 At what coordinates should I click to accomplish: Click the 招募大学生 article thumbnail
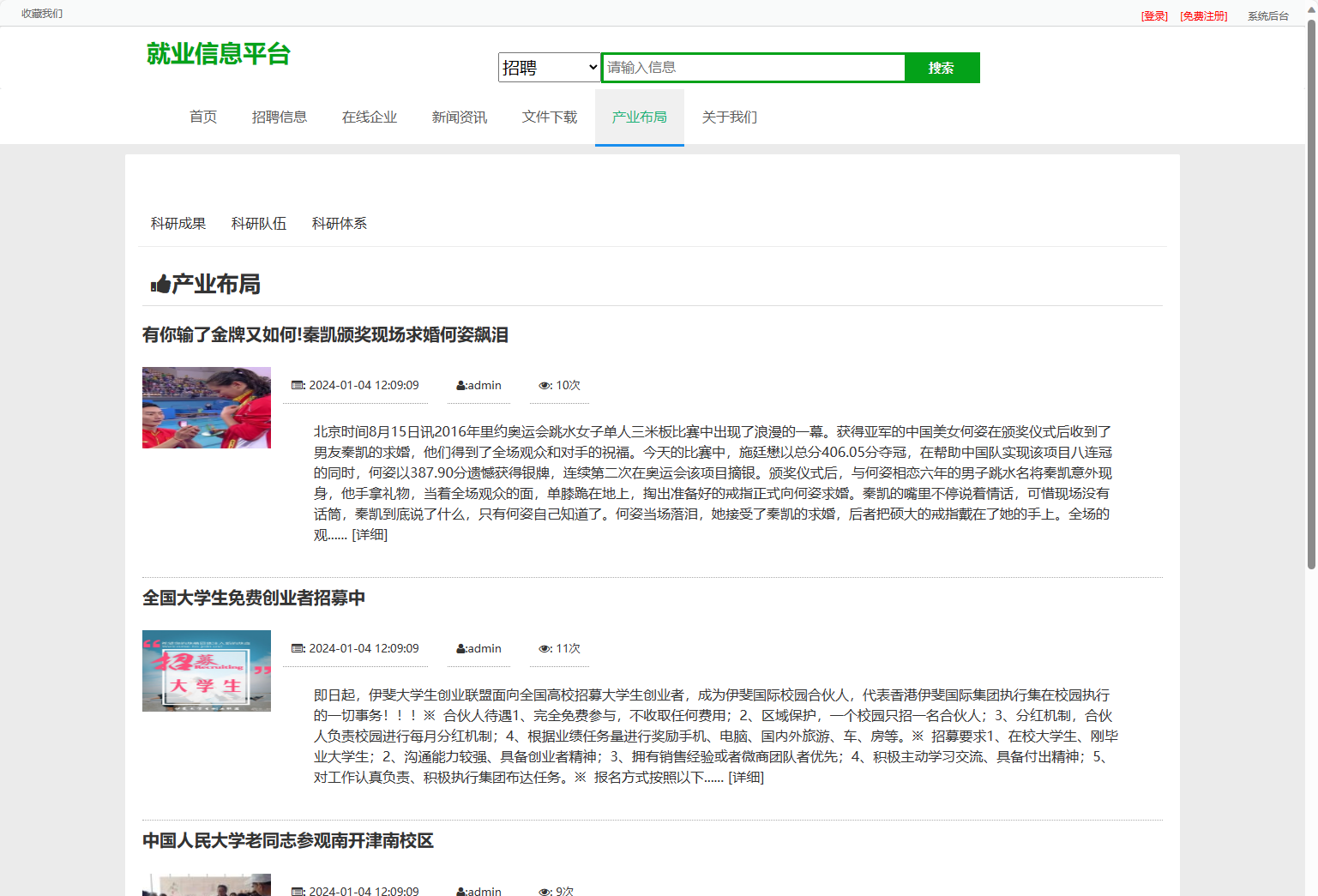pos(206,670)
